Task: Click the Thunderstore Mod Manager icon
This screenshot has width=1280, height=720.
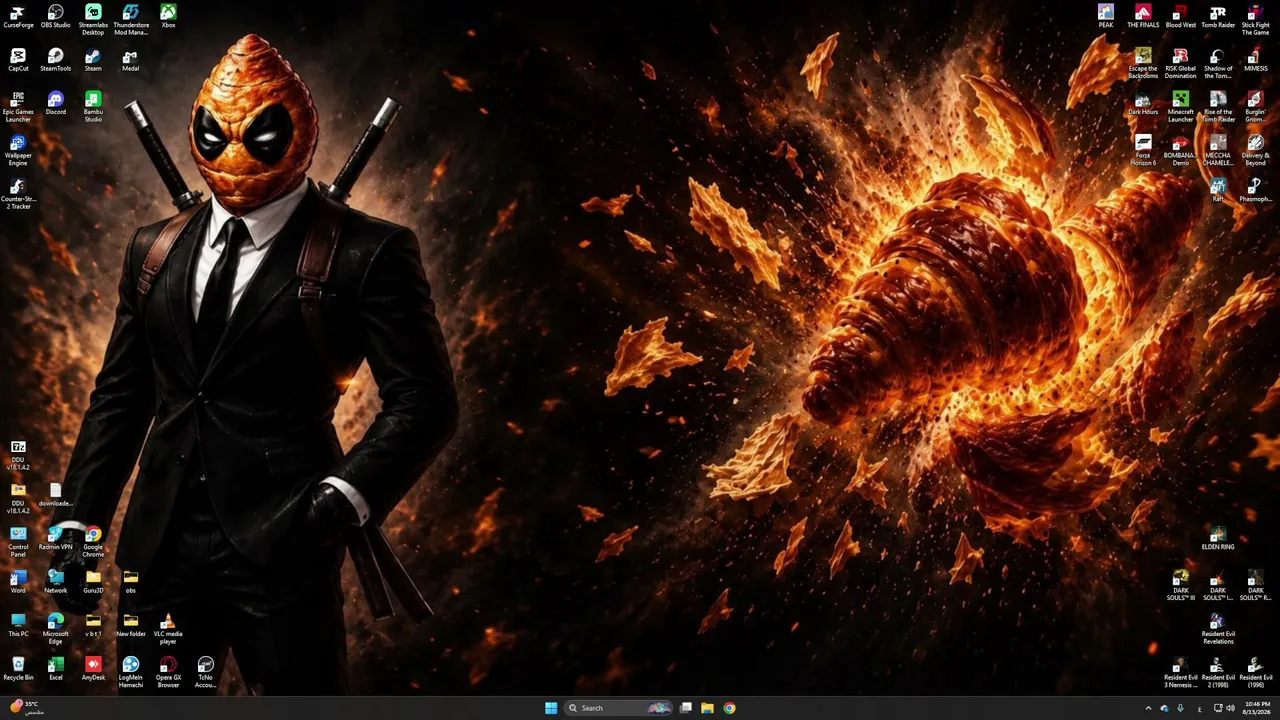Action: click(x=131, y=20)
